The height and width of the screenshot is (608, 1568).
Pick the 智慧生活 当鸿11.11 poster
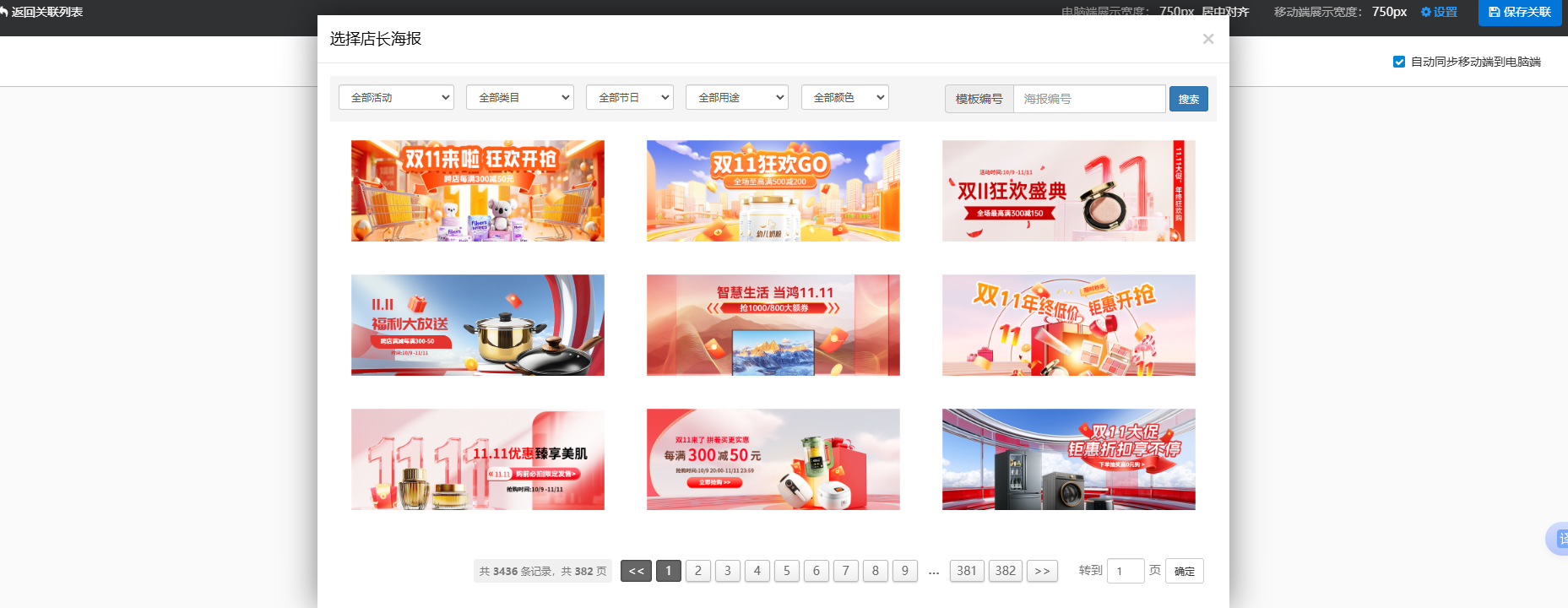(773, 325)
